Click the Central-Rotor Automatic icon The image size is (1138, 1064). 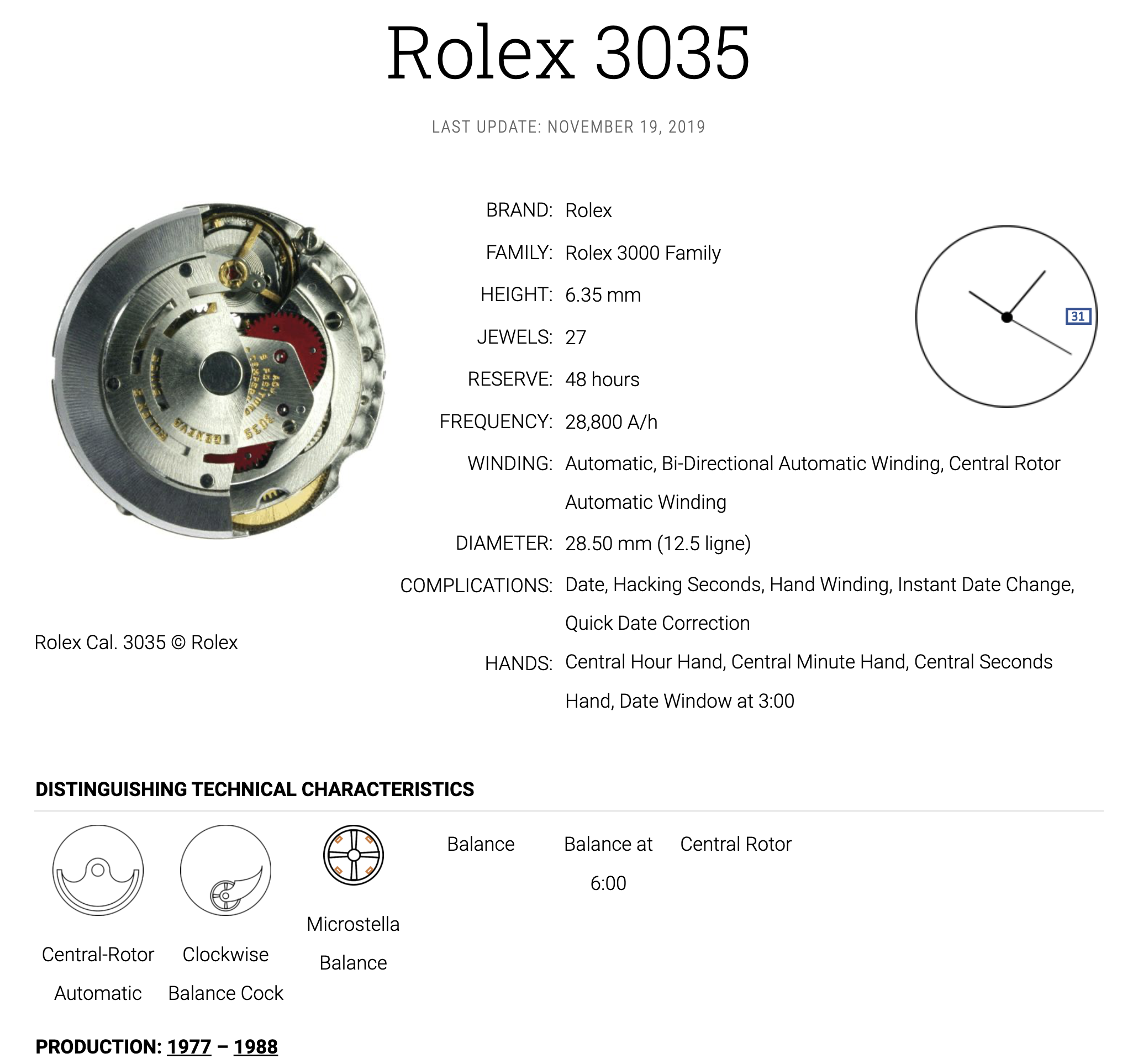tap(98, 870)
